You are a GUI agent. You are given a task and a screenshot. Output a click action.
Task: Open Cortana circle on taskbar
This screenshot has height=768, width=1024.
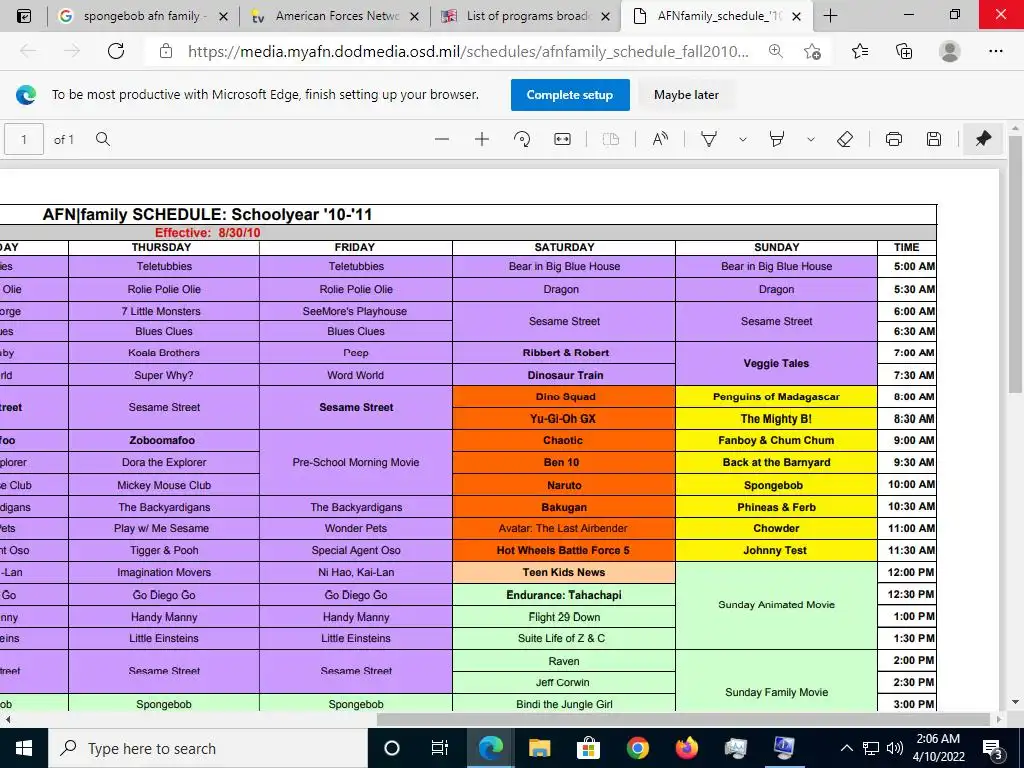[392, 748]
